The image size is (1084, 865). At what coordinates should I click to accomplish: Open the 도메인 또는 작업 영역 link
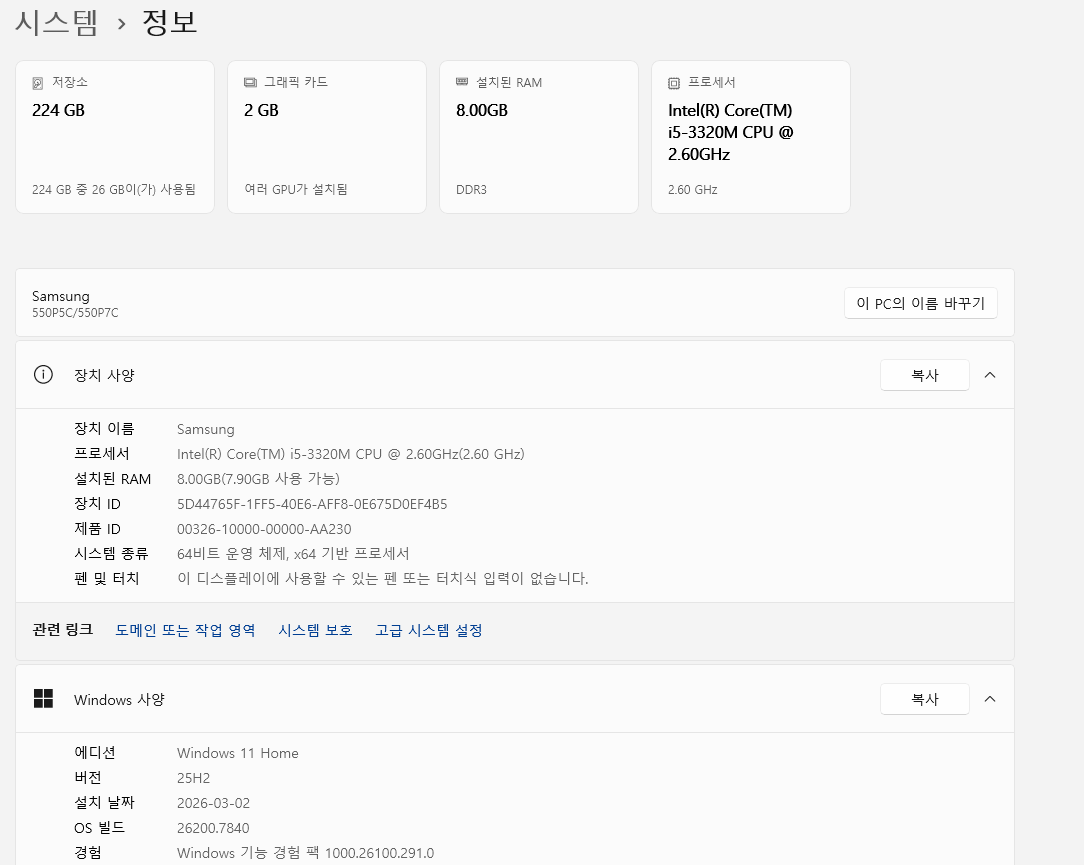[x=185, y=630]
